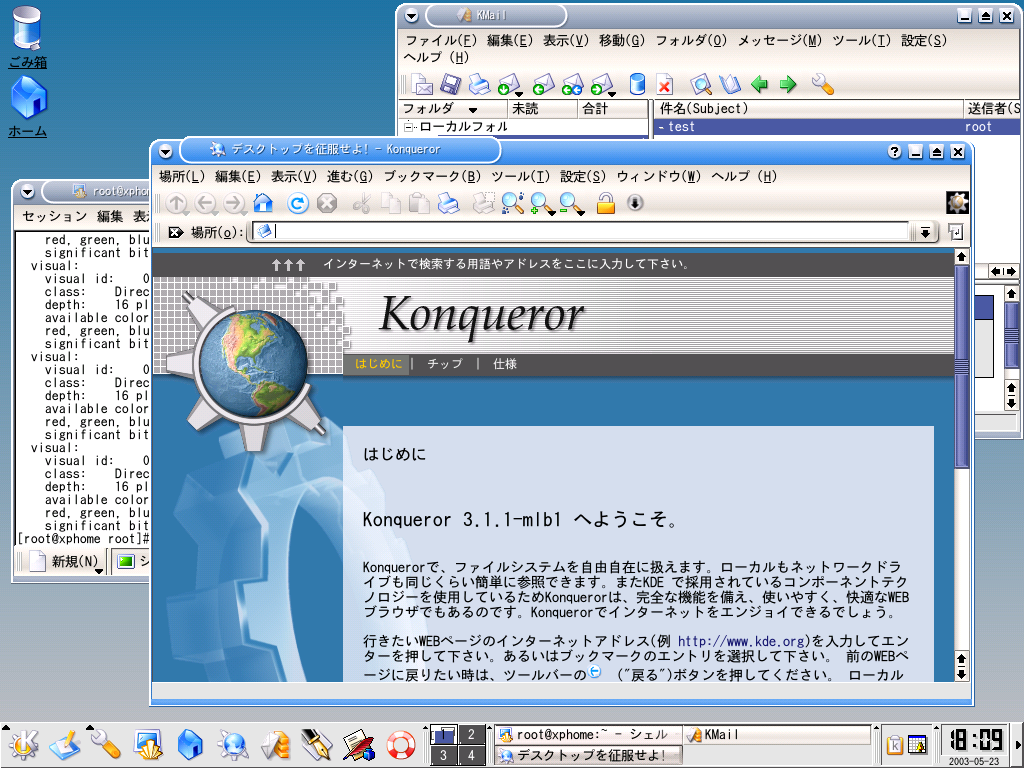Image resolution: width=1024 pixels, height=768 pixels.
Task: Open the Home folder desktop icon
Action: point(27,106)
